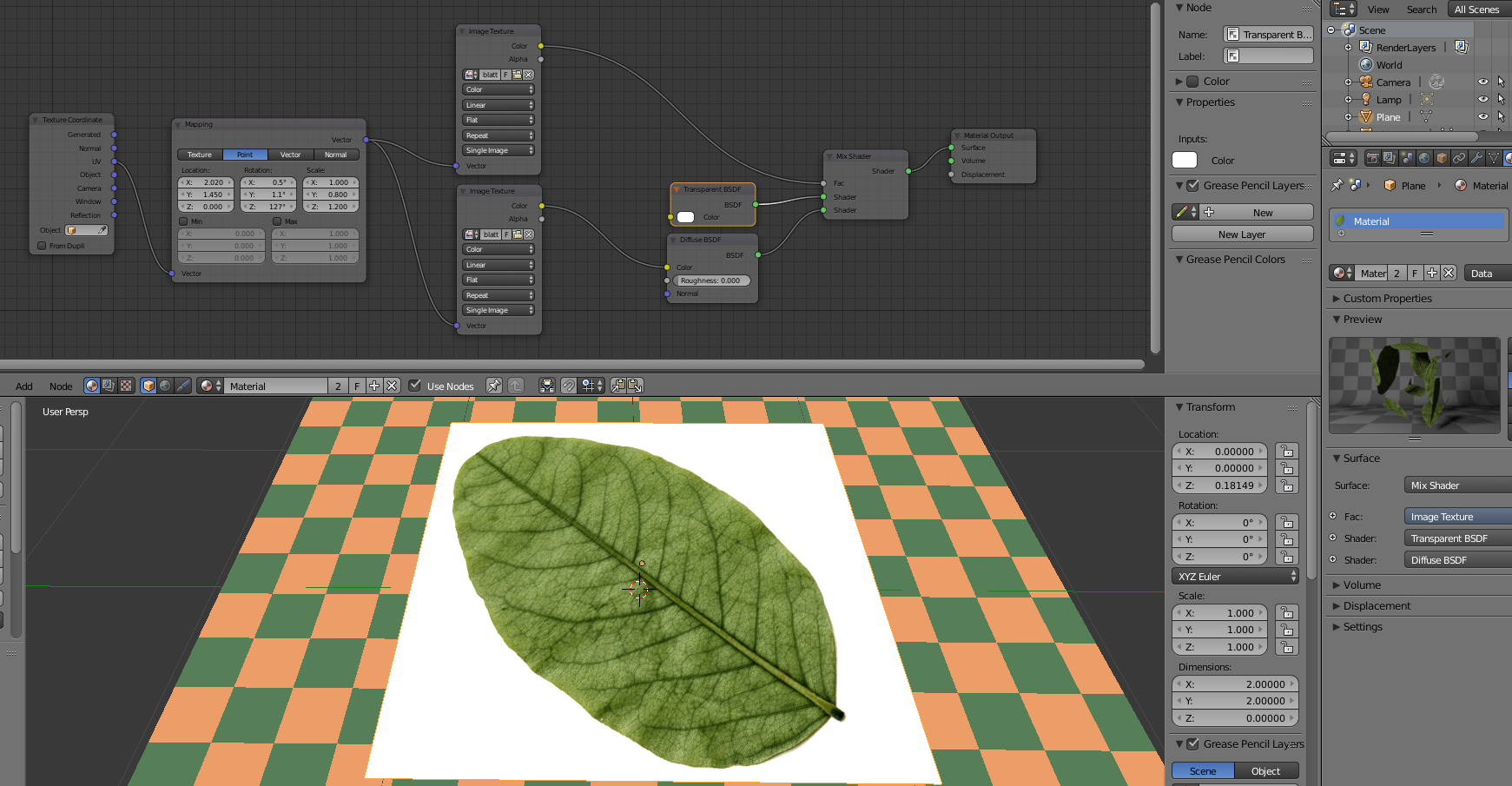The image size is (1512, 786).
Task: Select the Normal tab in Mapping node
Action: click(336, 155)
